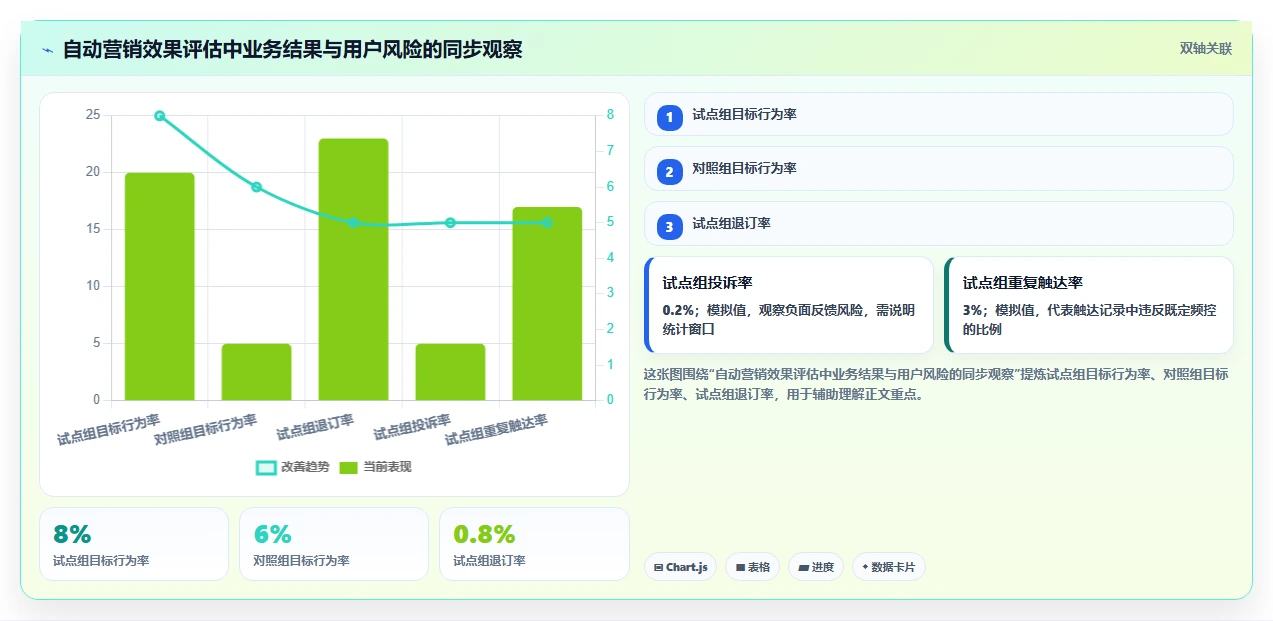Image resolution: width=1273 pixels, height=621 pixels.
Task: Click the 改善趋势 teal legend swatch
Action: tap(266, 467)
